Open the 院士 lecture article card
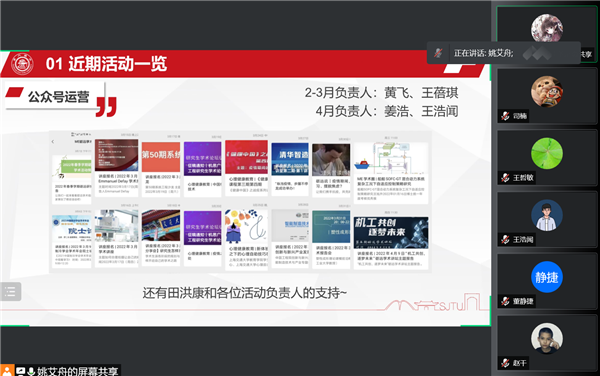 point(72,241)
